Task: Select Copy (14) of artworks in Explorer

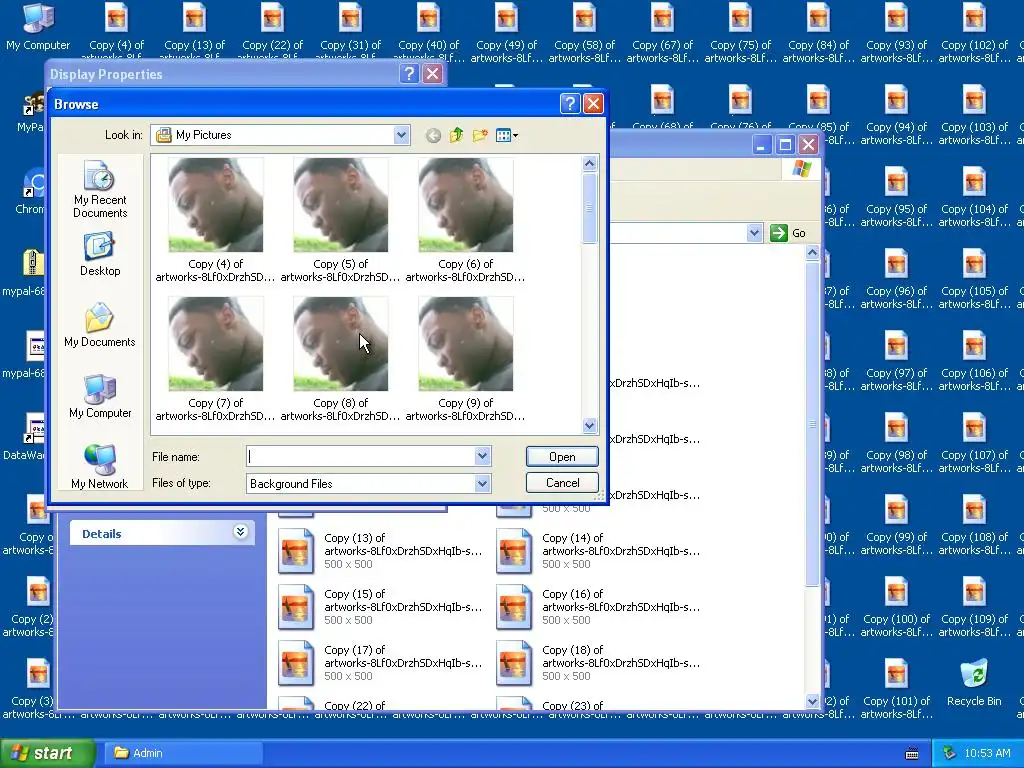Action: [x=598, y=551]
